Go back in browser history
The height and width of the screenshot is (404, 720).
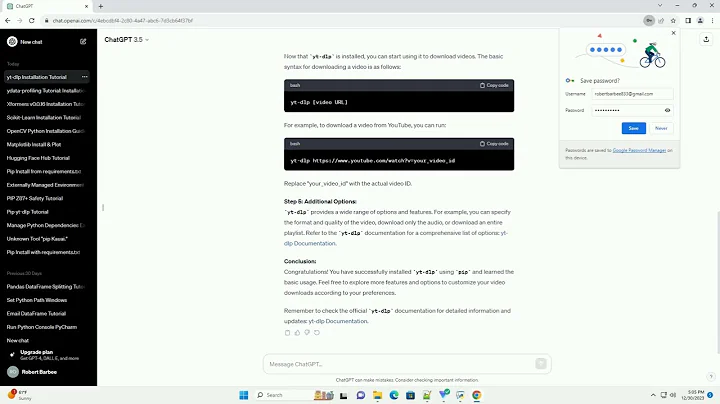click(x=8, y=21)
